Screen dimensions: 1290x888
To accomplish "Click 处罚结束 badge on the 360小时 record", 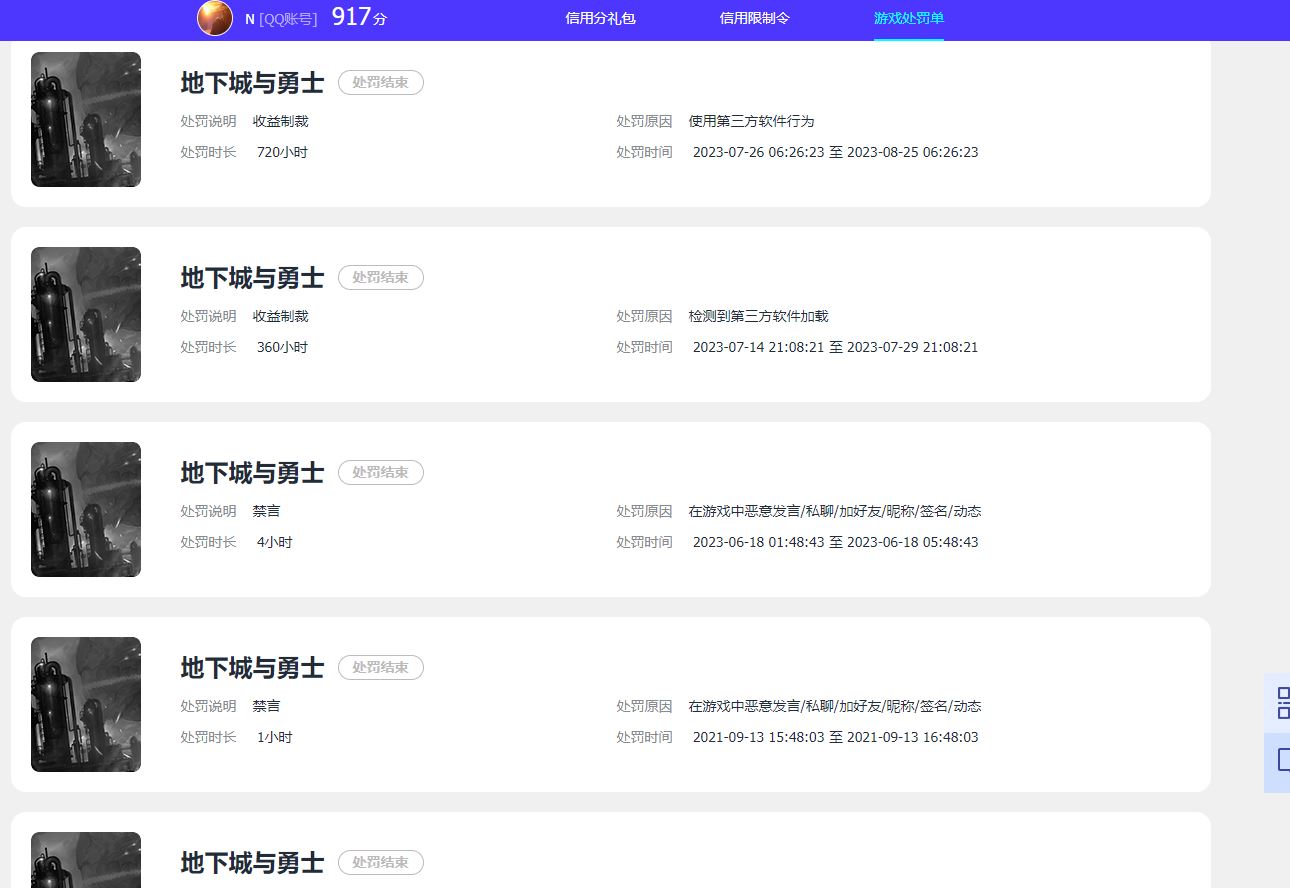I will coord(380,278).
